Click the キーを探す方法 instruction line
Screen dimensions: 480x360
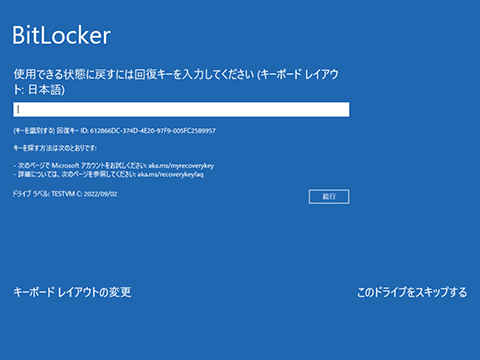pos(55,148)
